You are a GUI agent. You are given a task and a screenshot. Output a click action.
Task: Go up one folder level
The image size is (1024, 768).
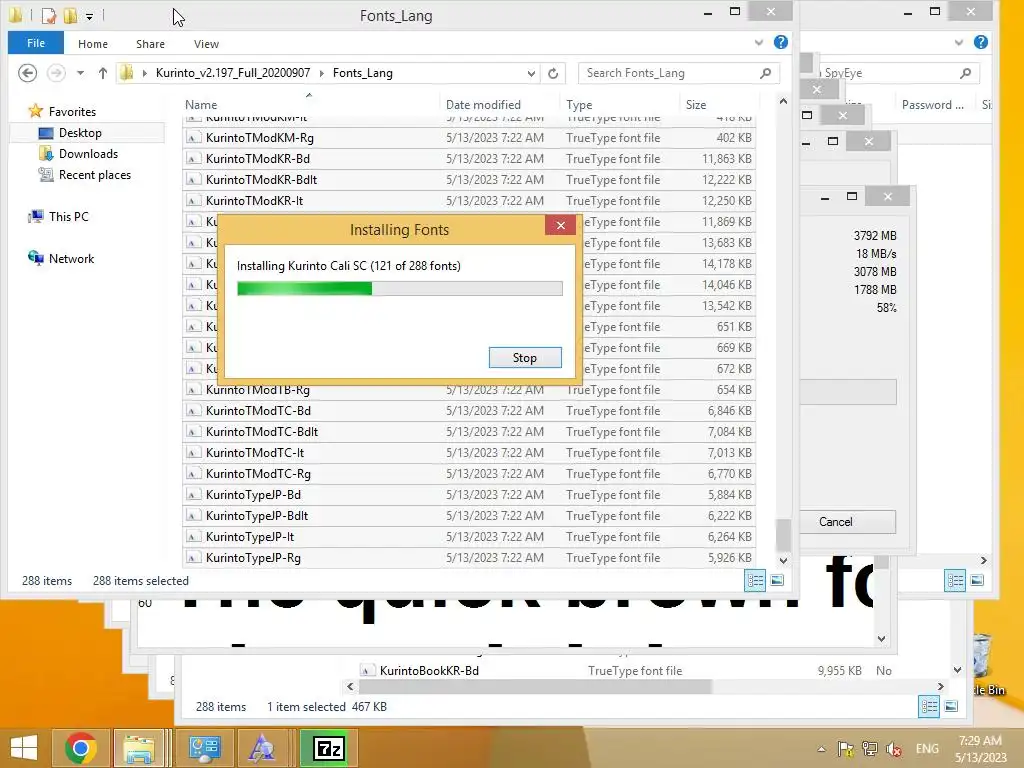pos(103,73)
